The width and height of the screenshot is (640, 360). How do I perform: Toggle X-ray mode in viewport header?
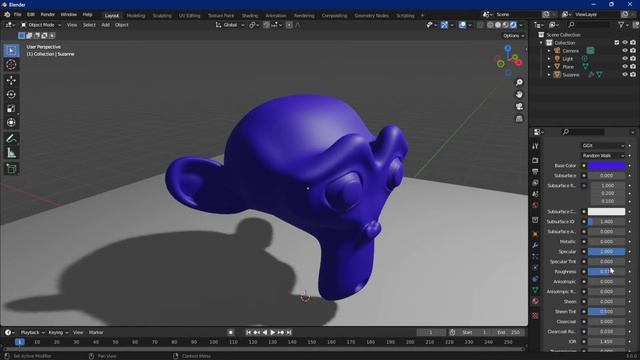[x=480, y=25]
